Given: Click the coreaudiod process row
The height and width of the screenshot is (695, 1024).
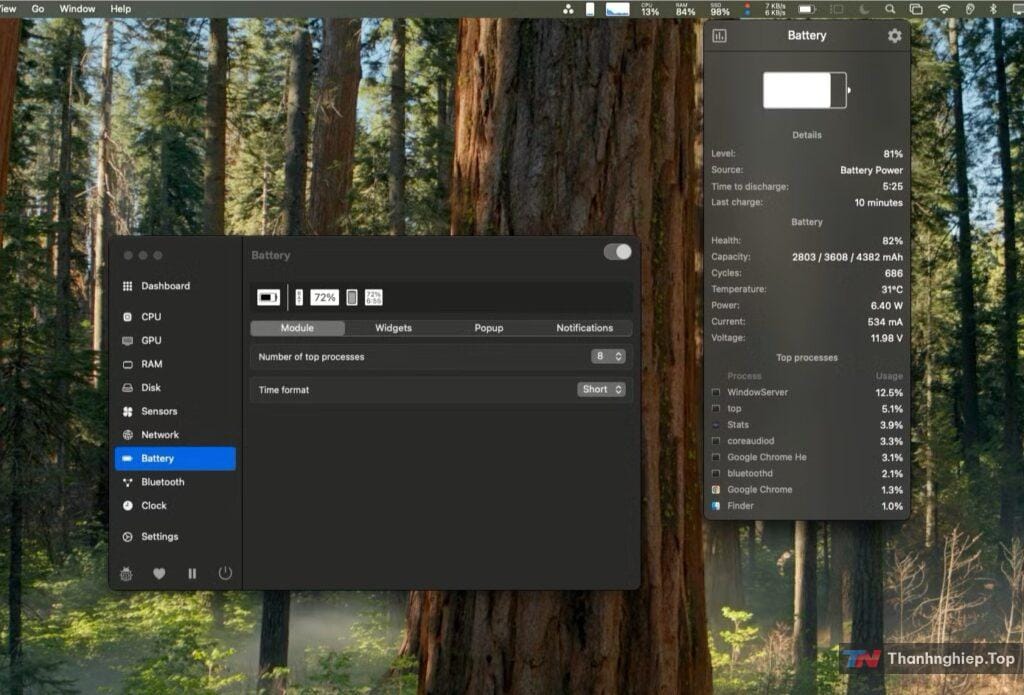Looking at the screenshot, I should point(807,442).
